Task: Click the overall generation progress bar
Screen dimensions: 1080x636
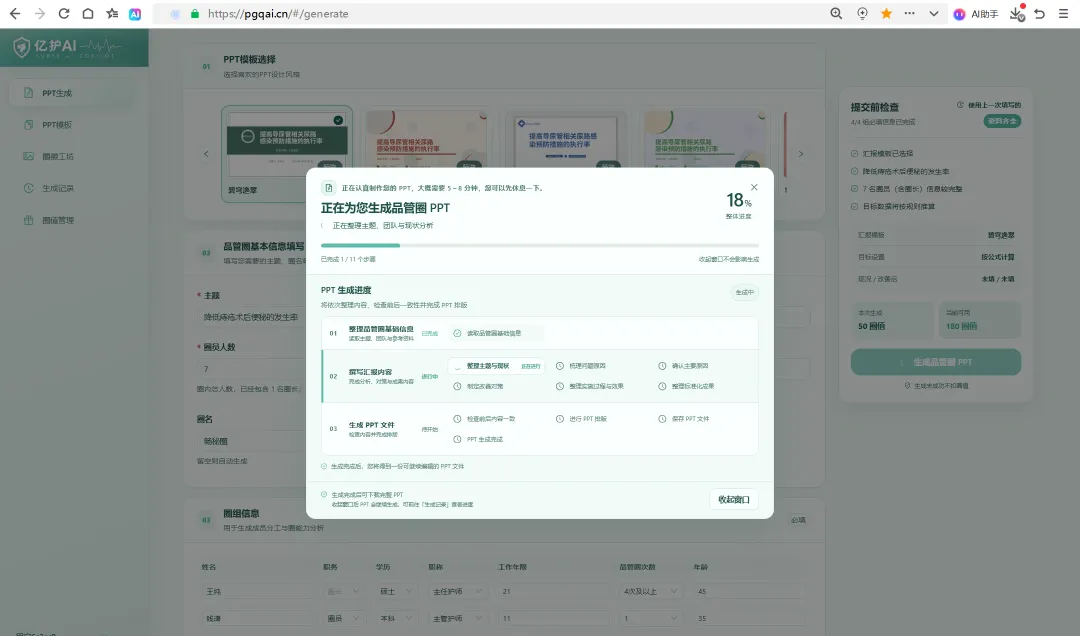Action: tap(539, 245)
